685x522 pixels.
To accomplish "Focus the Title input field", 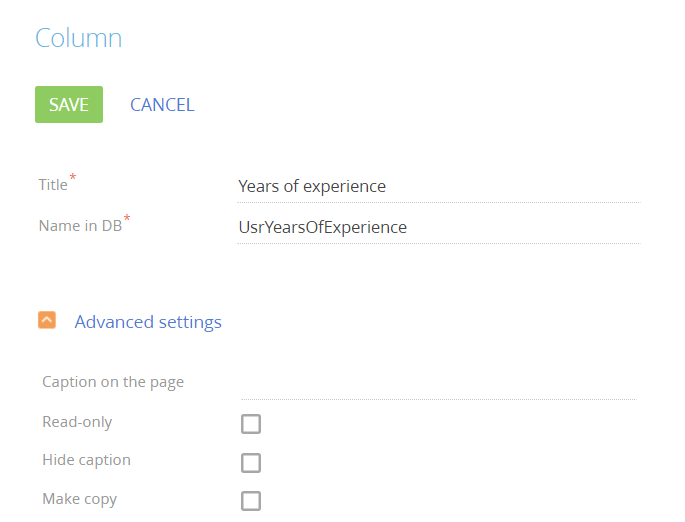I will (x=438, y=186).
